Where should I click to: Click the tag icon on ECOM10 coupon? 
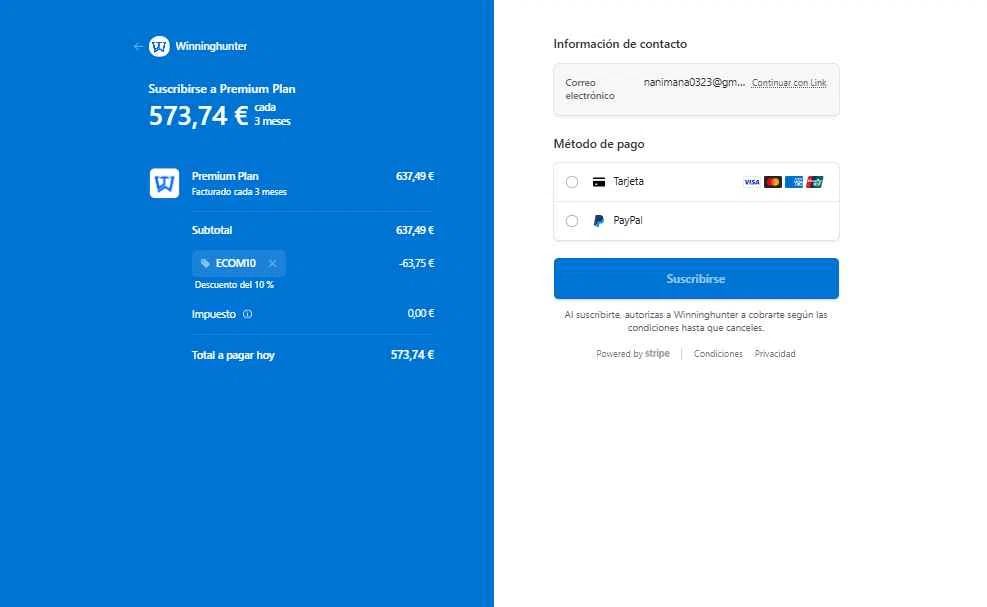pos(205,263)
